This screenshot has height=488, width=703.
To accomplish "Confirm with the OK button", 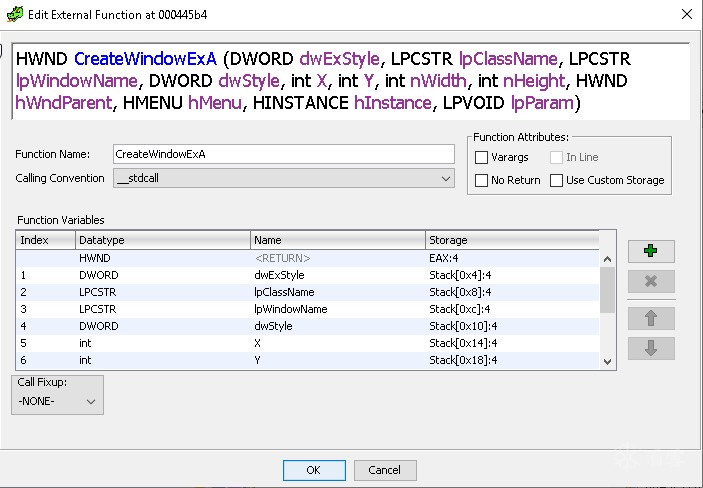I will pyautogui.click(x=314, y=470).
